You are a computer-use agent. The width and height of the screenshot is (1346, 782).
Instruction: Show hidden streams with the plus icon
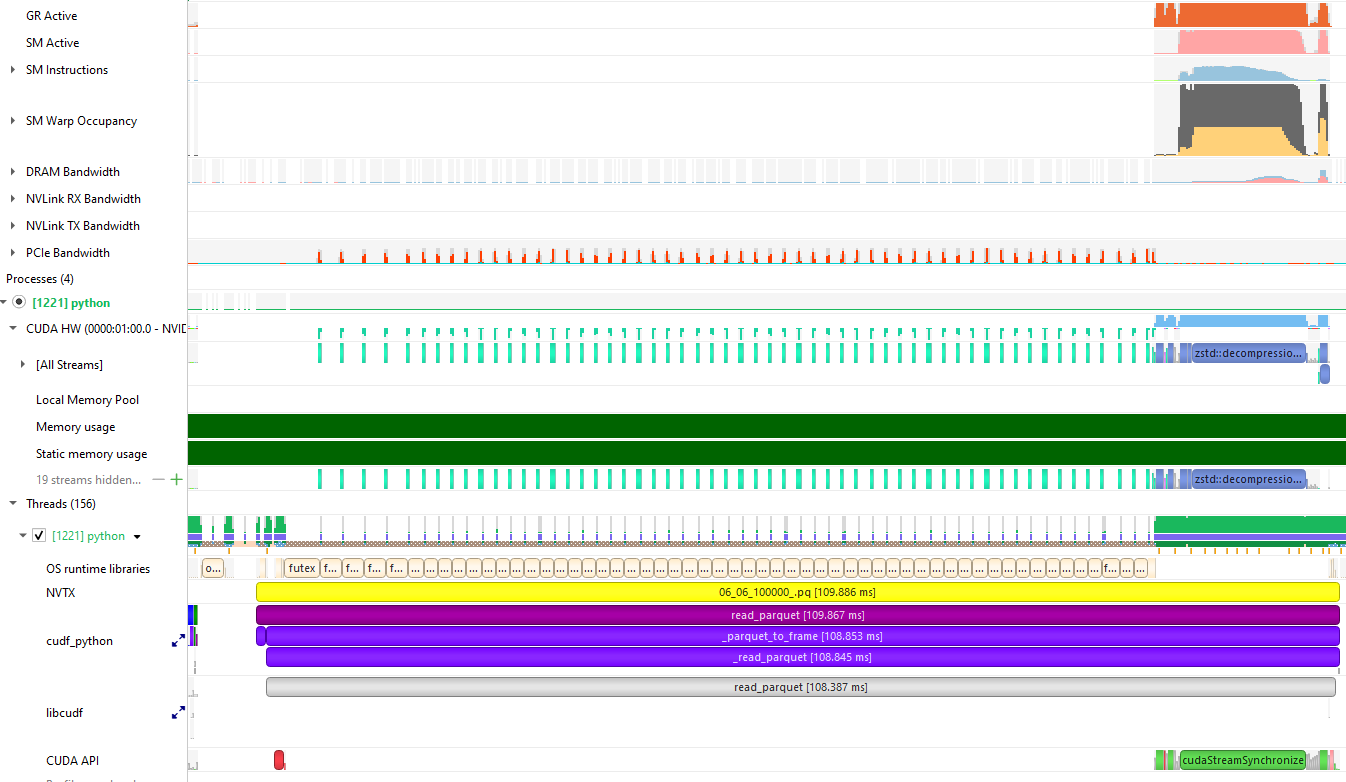pos(177,479)
